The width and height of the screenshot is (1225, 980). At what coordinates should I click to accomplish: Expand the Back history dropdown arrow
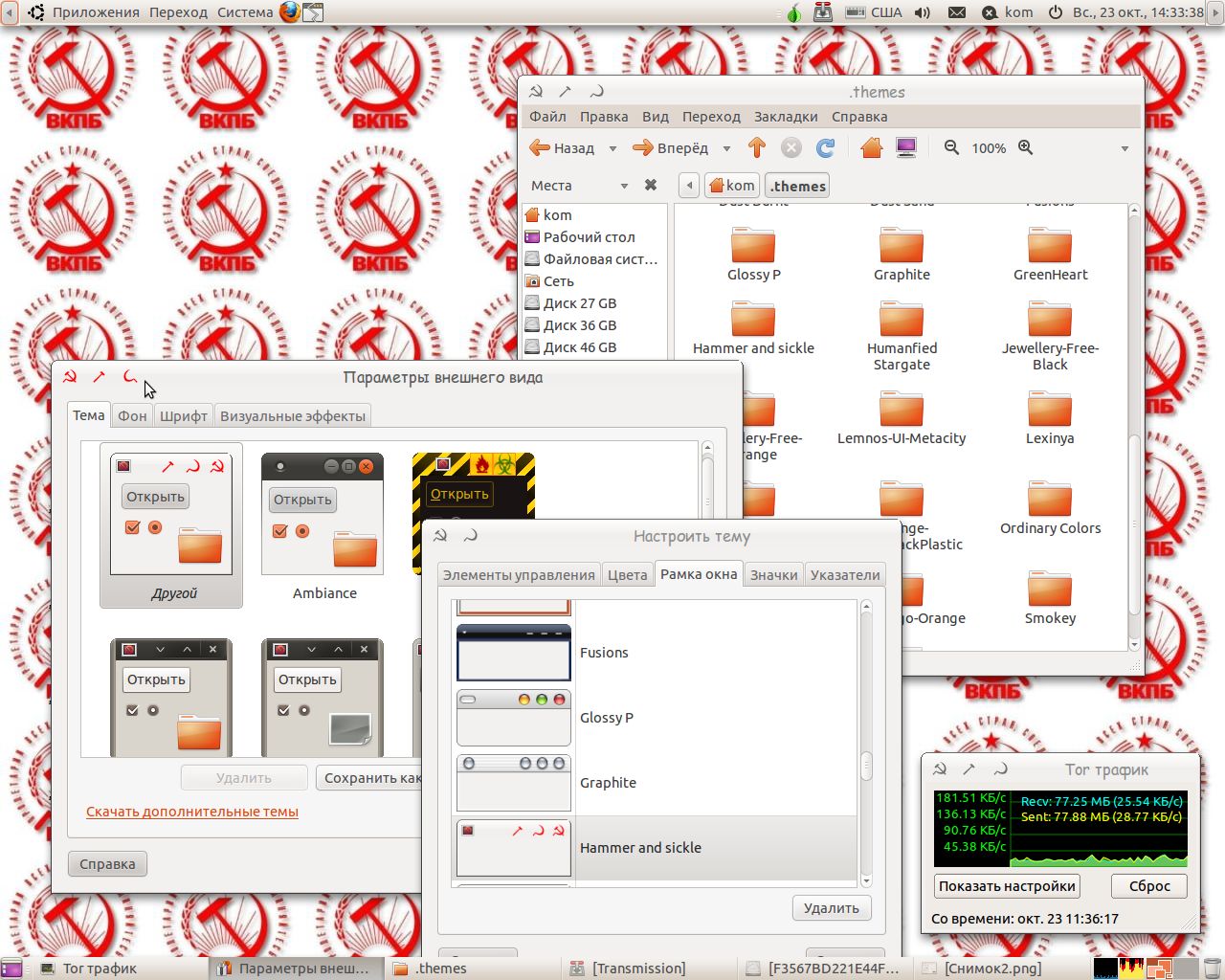click(x=612, y=148)
